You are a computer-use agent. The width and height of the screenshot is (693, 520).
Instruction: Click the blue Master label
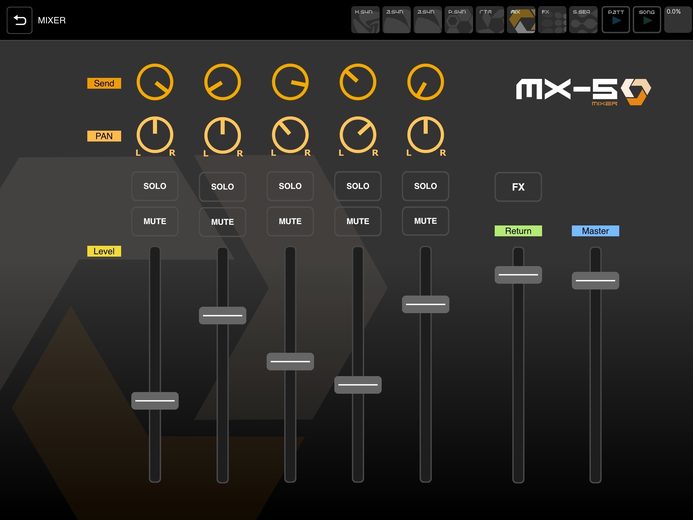[x=595, y=231]
